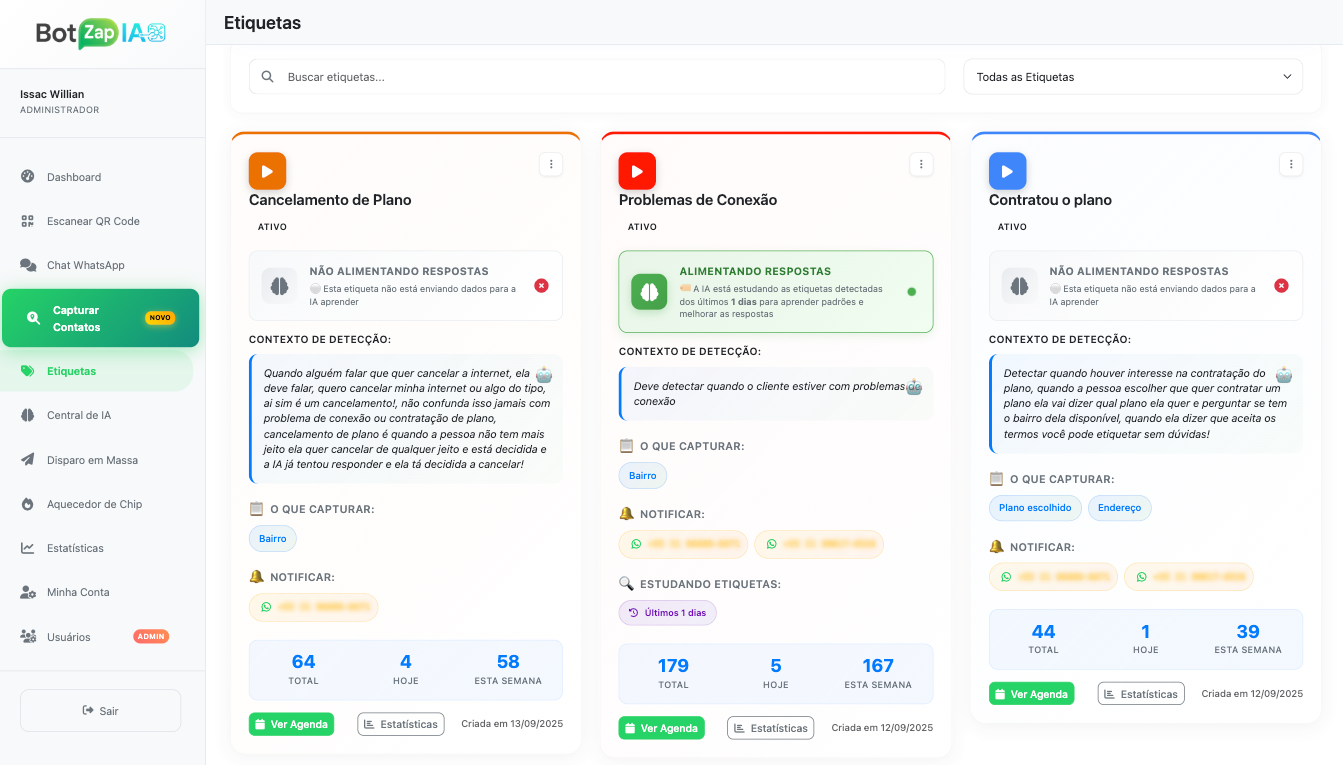Select the Últimos 1 dias study chip
This screenshot has width=1343, height=765.
[x=667, y=611]
